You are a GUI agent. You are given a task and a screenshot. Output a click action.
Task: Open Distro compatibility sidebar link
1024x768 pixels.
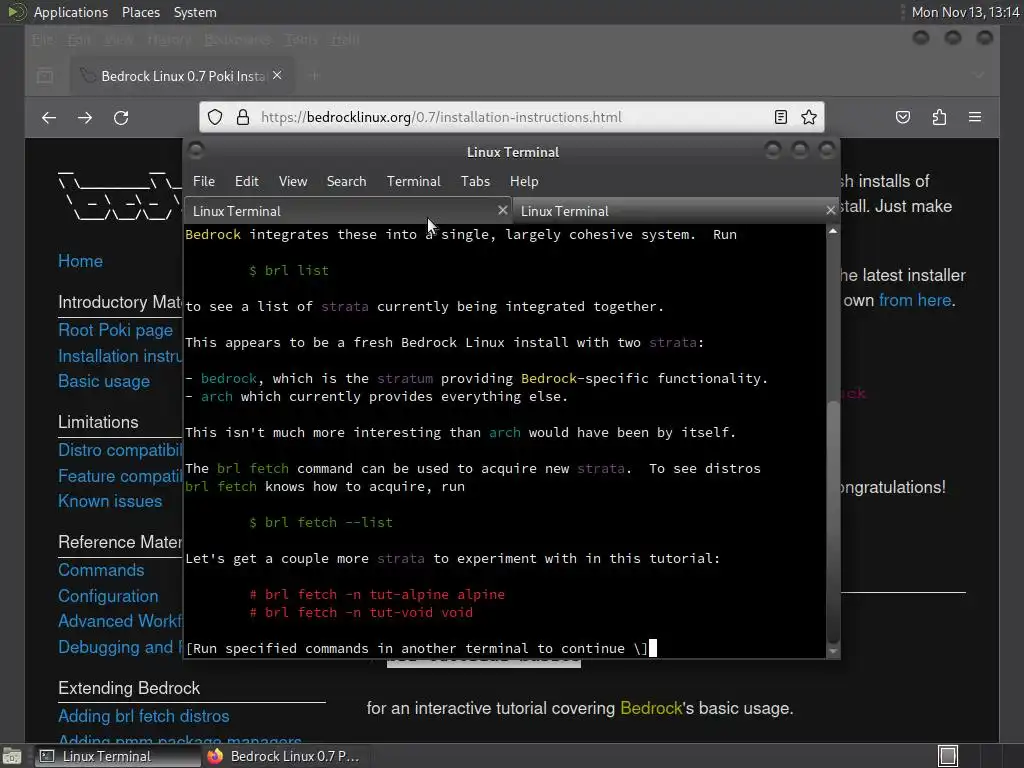pyautogui.click(x=120, y=450)
